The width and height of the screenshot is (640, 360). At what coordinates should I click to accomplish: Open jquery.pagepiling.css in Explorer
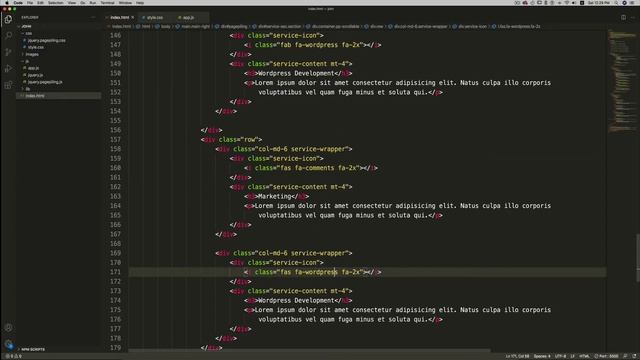click(x=47, y=40)
